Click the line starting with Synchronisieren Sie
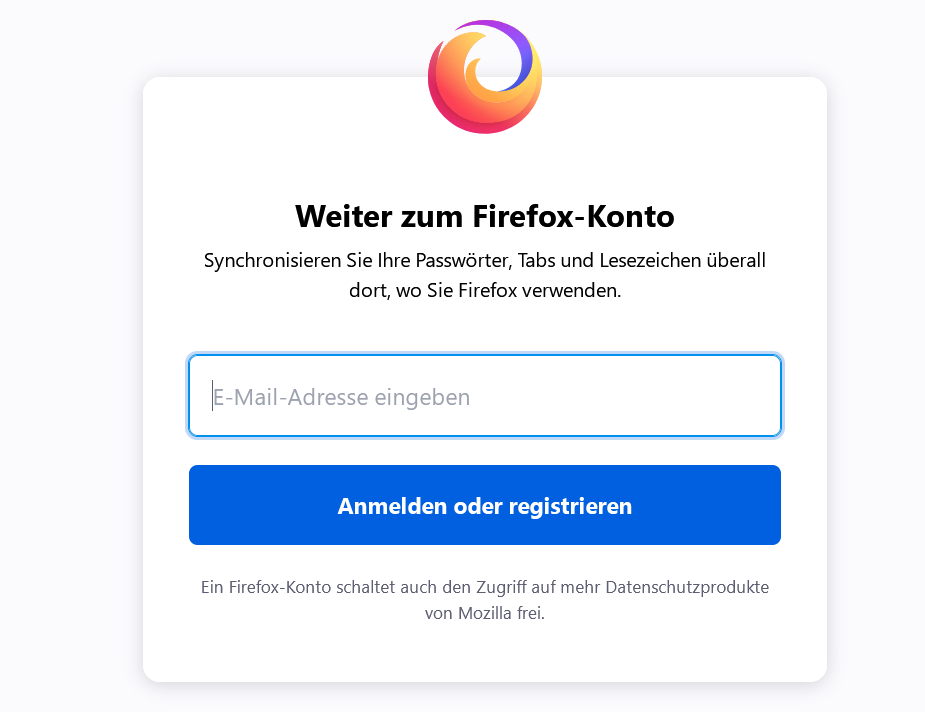925x712 pixels. tap(484, 261)
